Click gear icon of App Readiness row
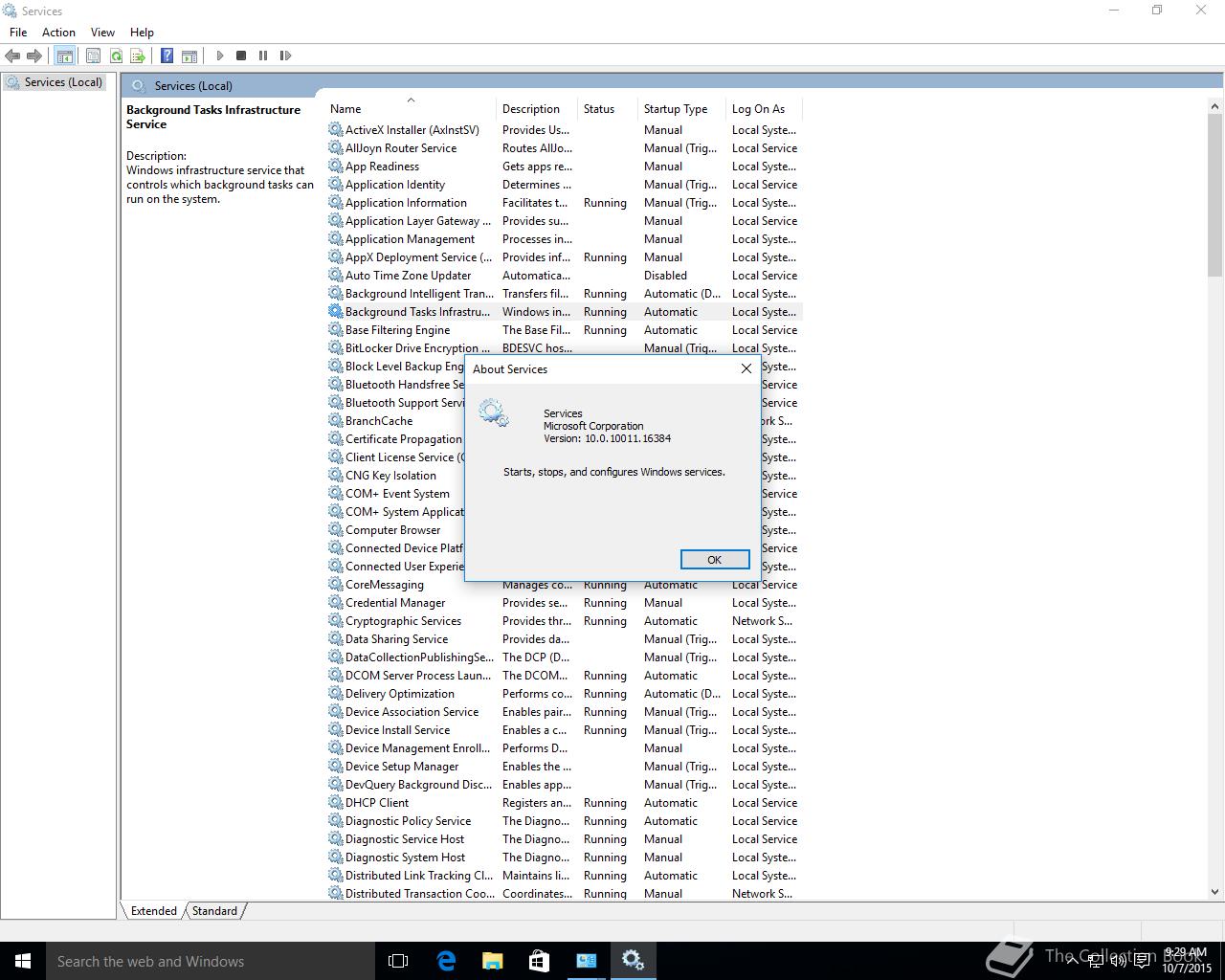The image size is (1225, 980). pos(335,166)
